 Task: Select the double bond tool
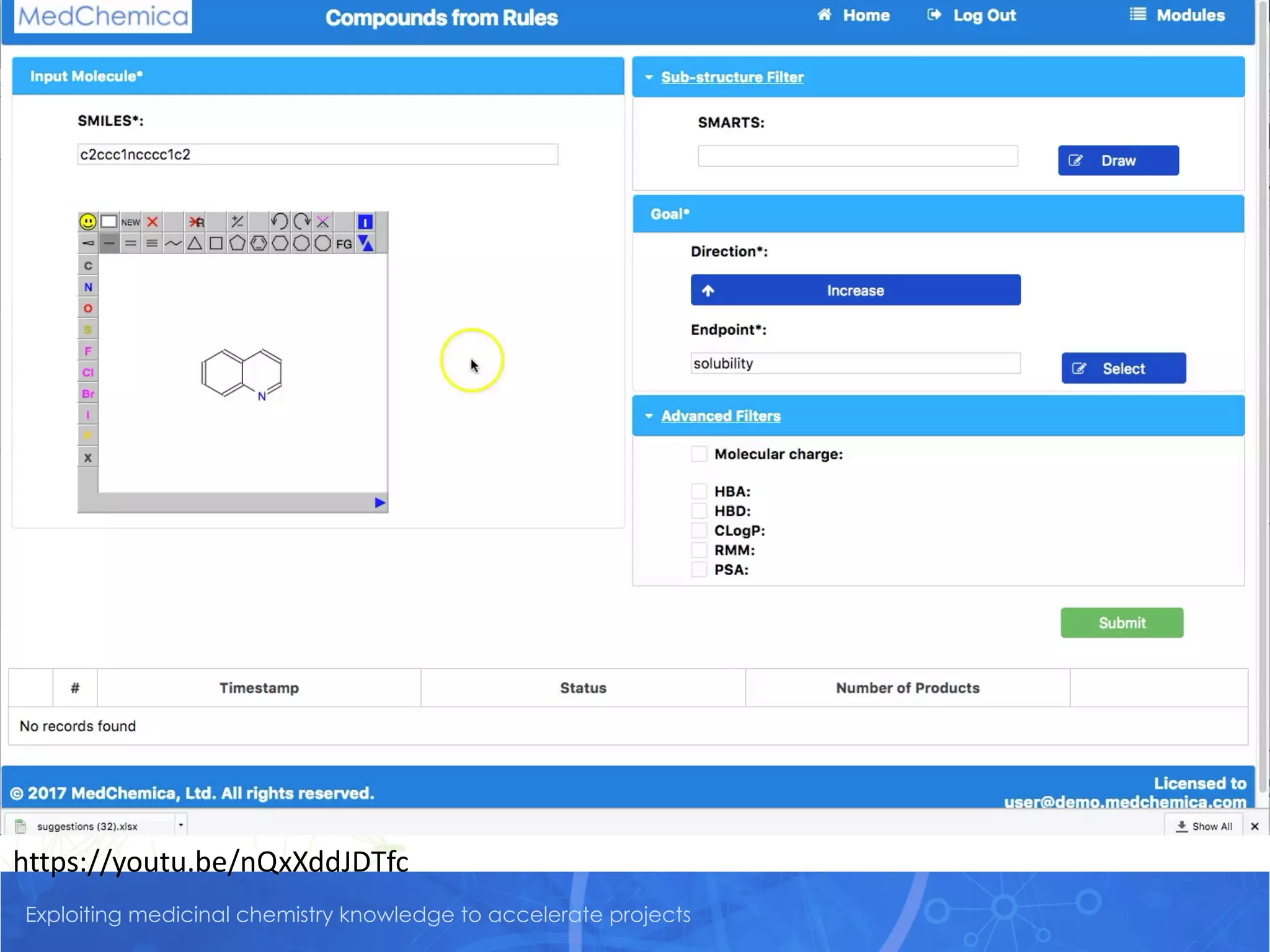(130, 244)
